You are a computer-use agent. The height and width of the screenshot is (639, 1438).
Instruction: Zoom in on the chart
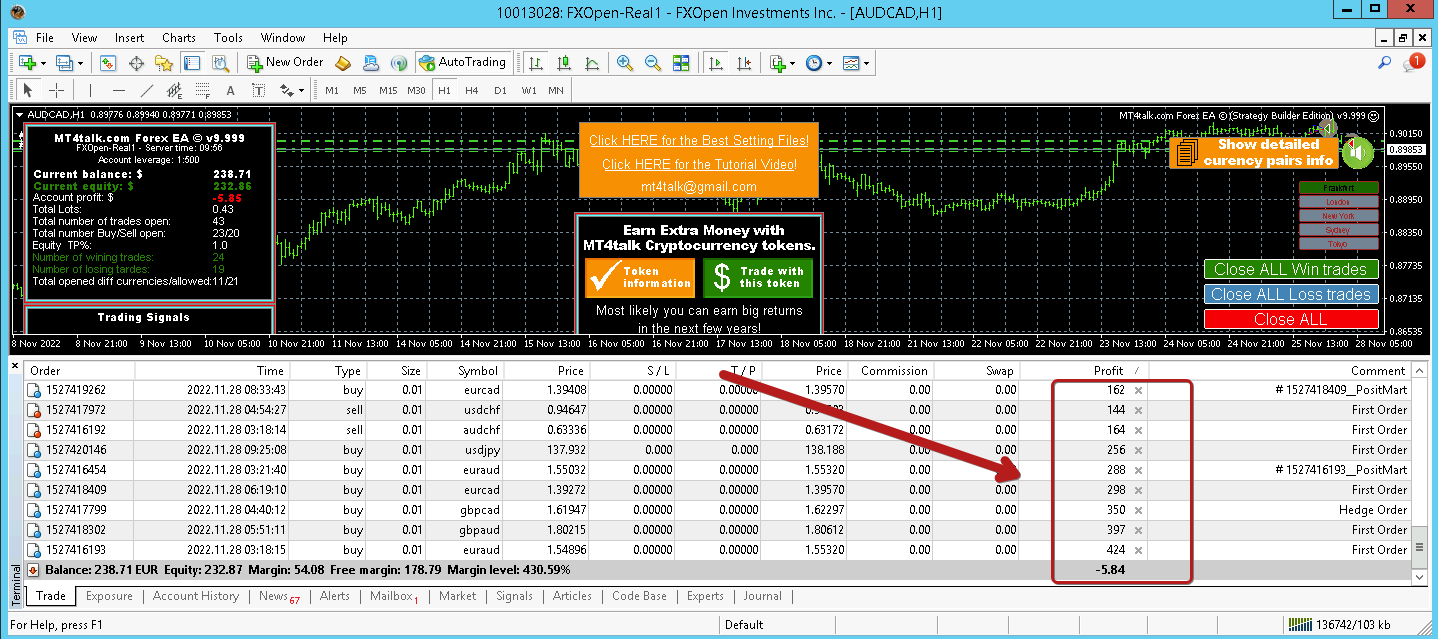(626, 63)
